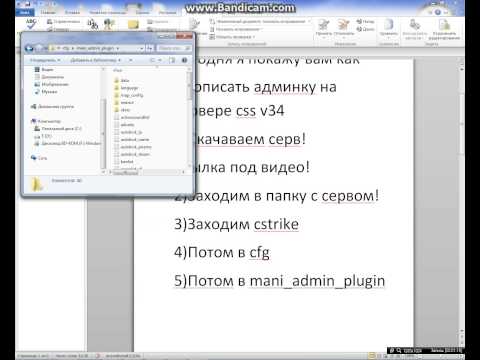Run the ABC spelling check in Word

31,24
